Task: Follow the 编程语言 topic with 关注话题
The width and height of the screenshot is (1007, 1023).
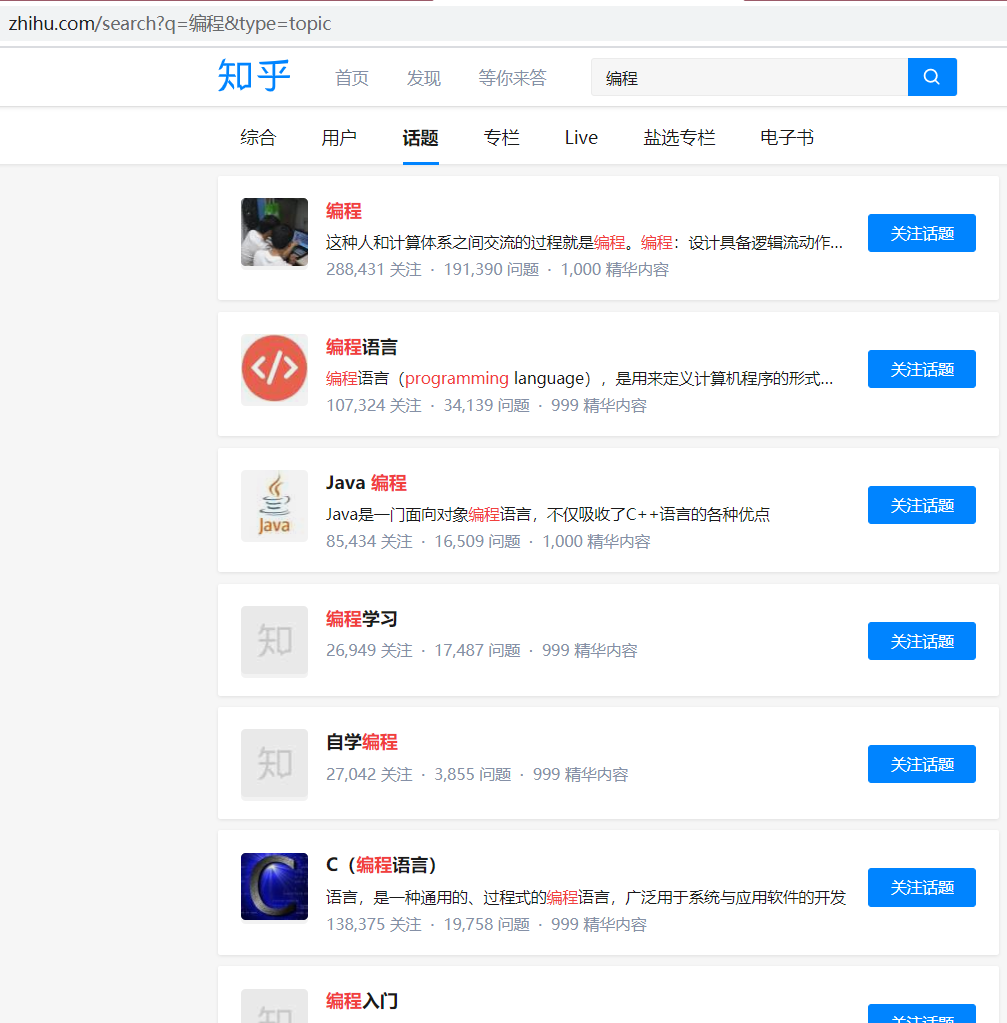Action: (922, 369)
